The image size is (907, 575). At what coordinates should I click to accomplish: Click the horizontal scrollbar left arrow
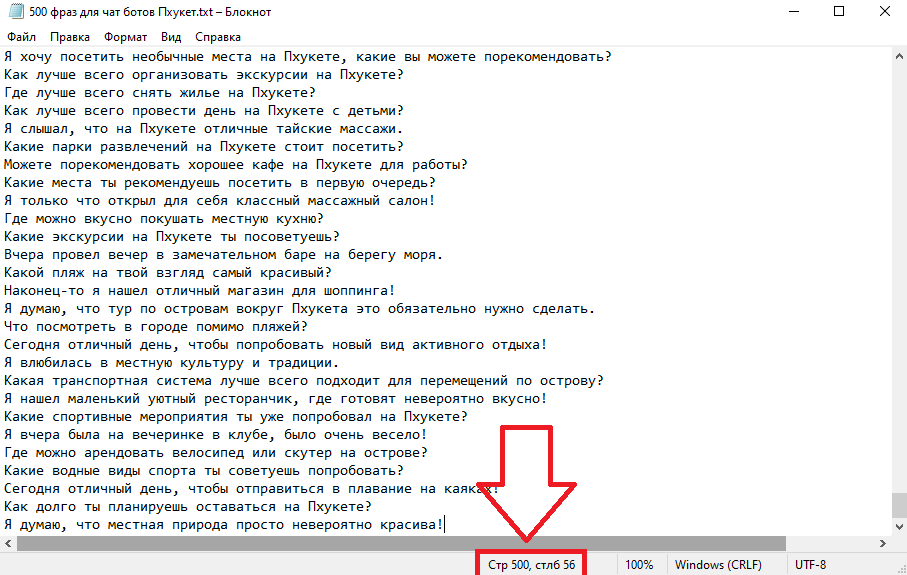pos(8,543)
